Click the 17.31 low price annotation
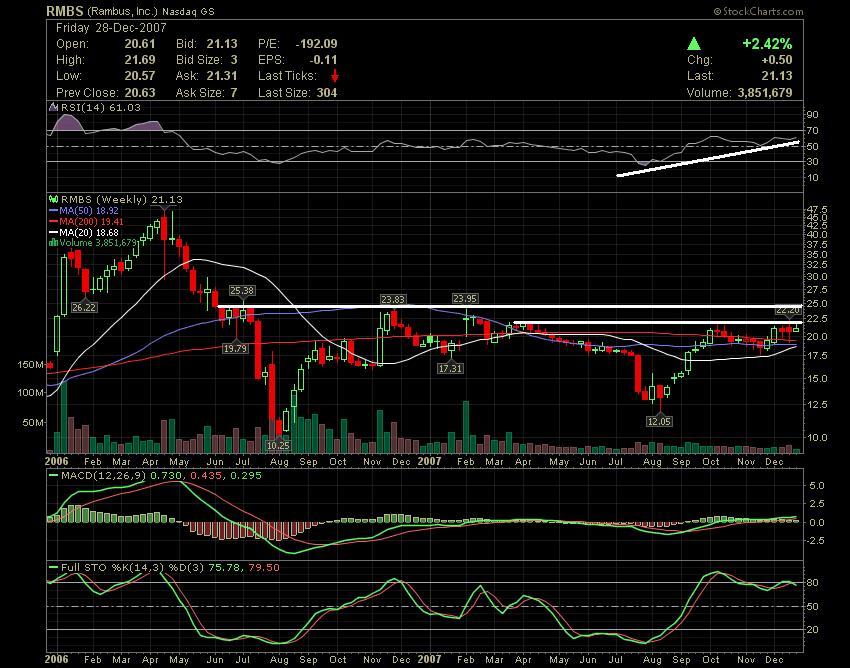The height and width of the screenshot is (668, 850). [450, 369]
